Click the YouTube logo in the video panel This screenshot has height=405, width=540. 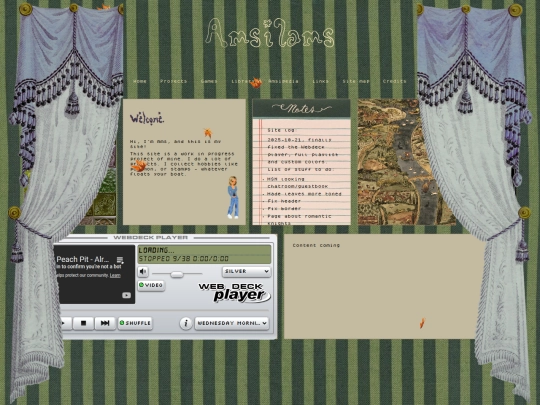[126, 295]
